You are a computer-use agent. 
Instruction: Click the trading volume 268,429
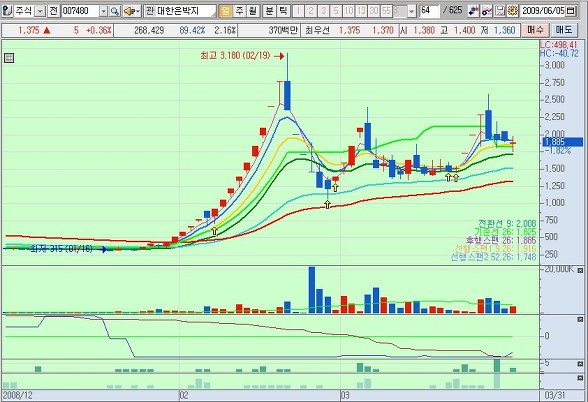click(x=149, y=30)
